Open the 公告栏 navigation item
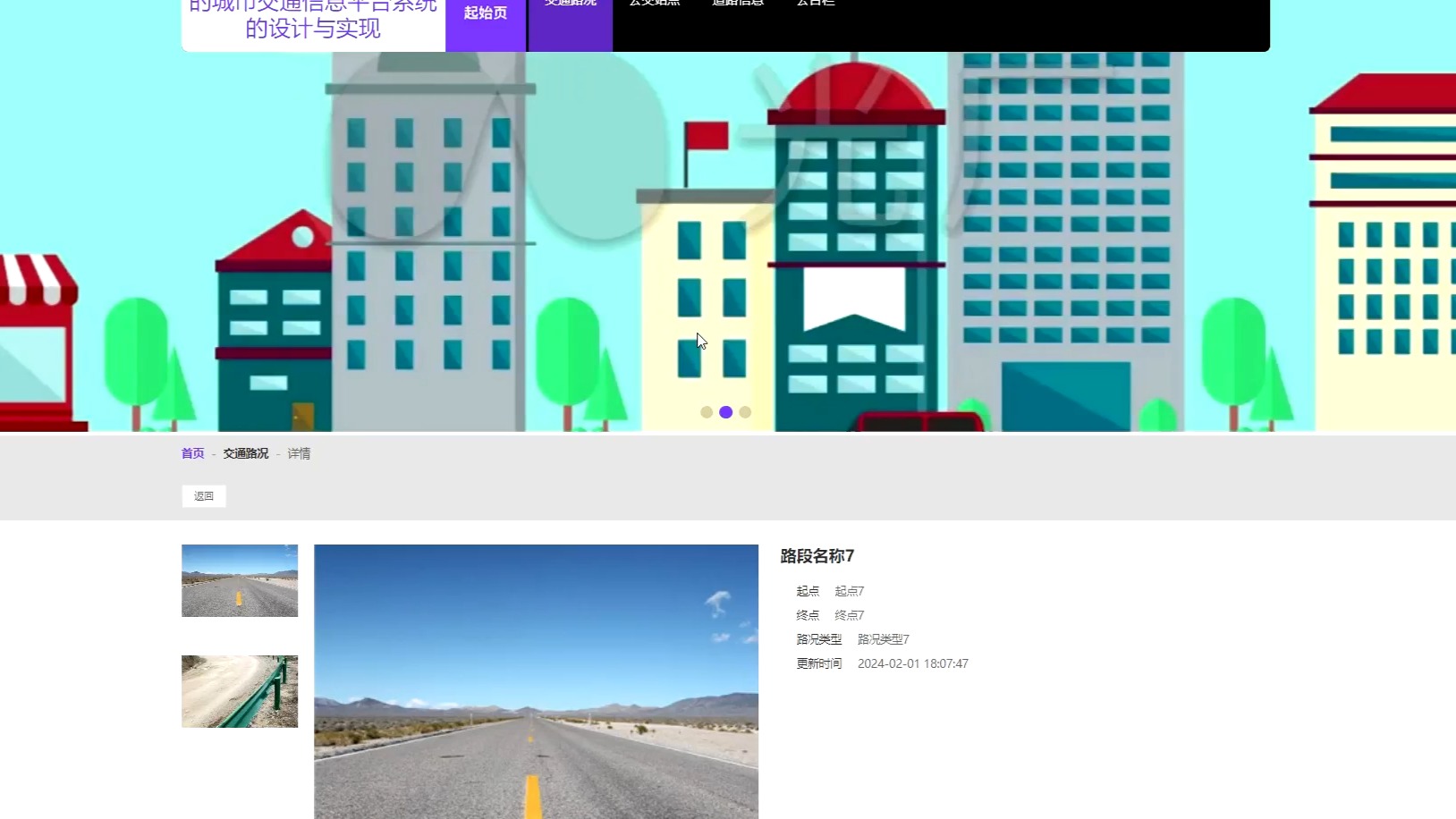This screenshot has height=819, width=1456. point(816,5)
